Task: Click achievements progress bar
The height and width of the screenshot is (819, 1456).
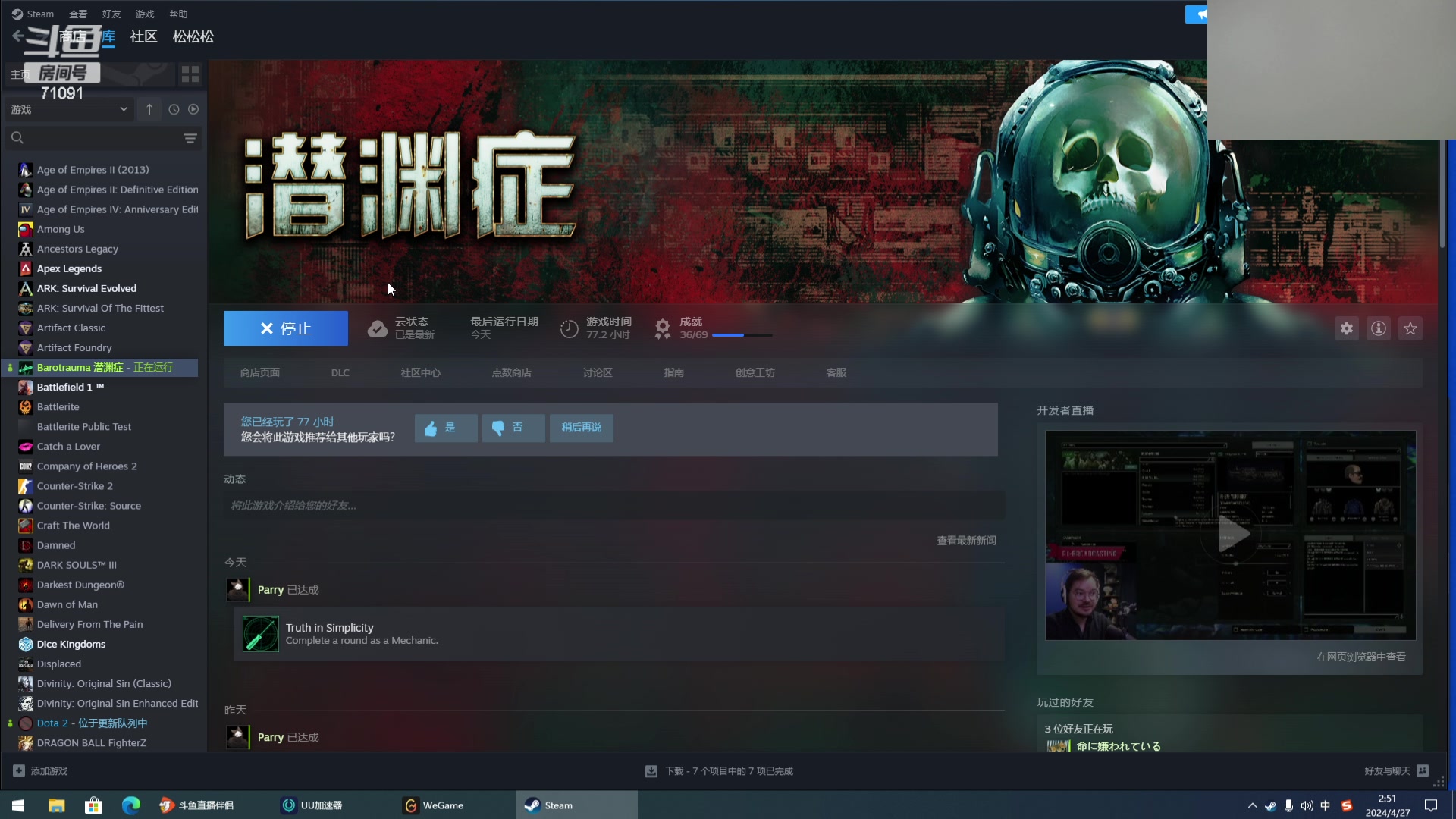Action: 742,335
